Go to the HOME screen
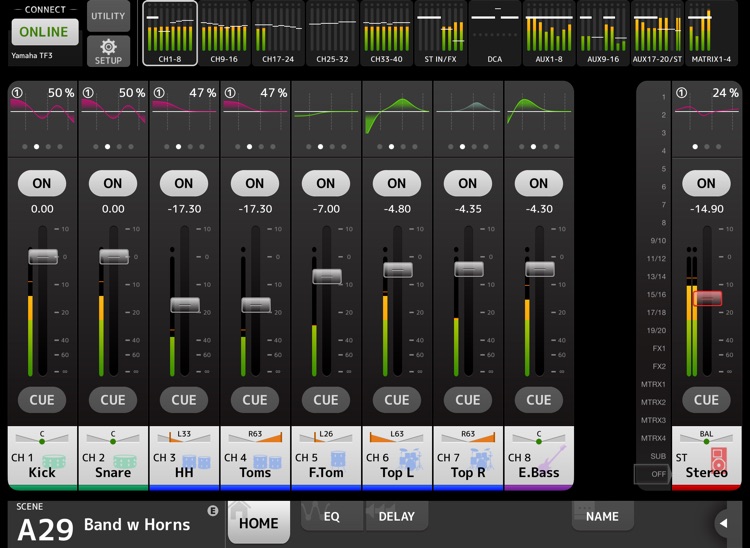 click(x=259, y=522)
